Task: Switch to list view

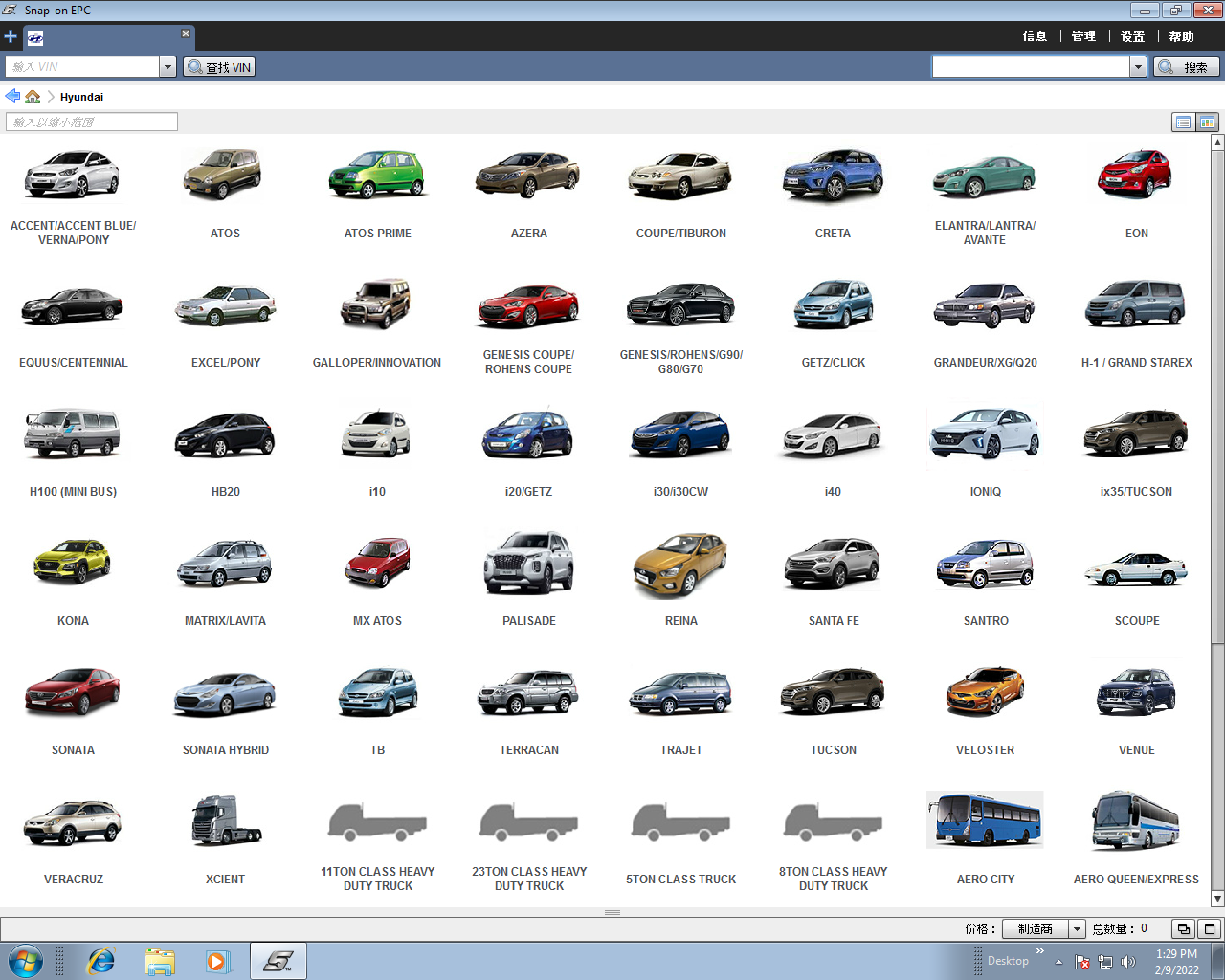Action: (1183, 122)
